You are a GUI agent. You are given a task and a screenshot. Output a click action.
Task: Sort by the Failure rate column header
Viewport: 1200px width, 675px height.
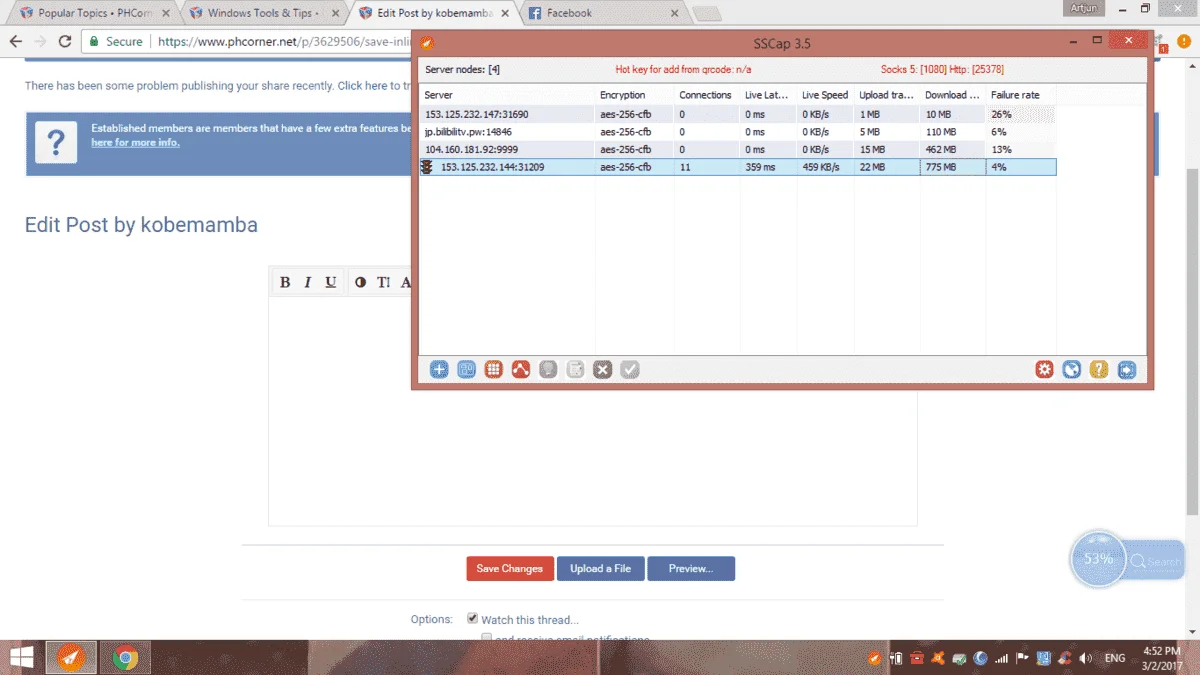1020,95
